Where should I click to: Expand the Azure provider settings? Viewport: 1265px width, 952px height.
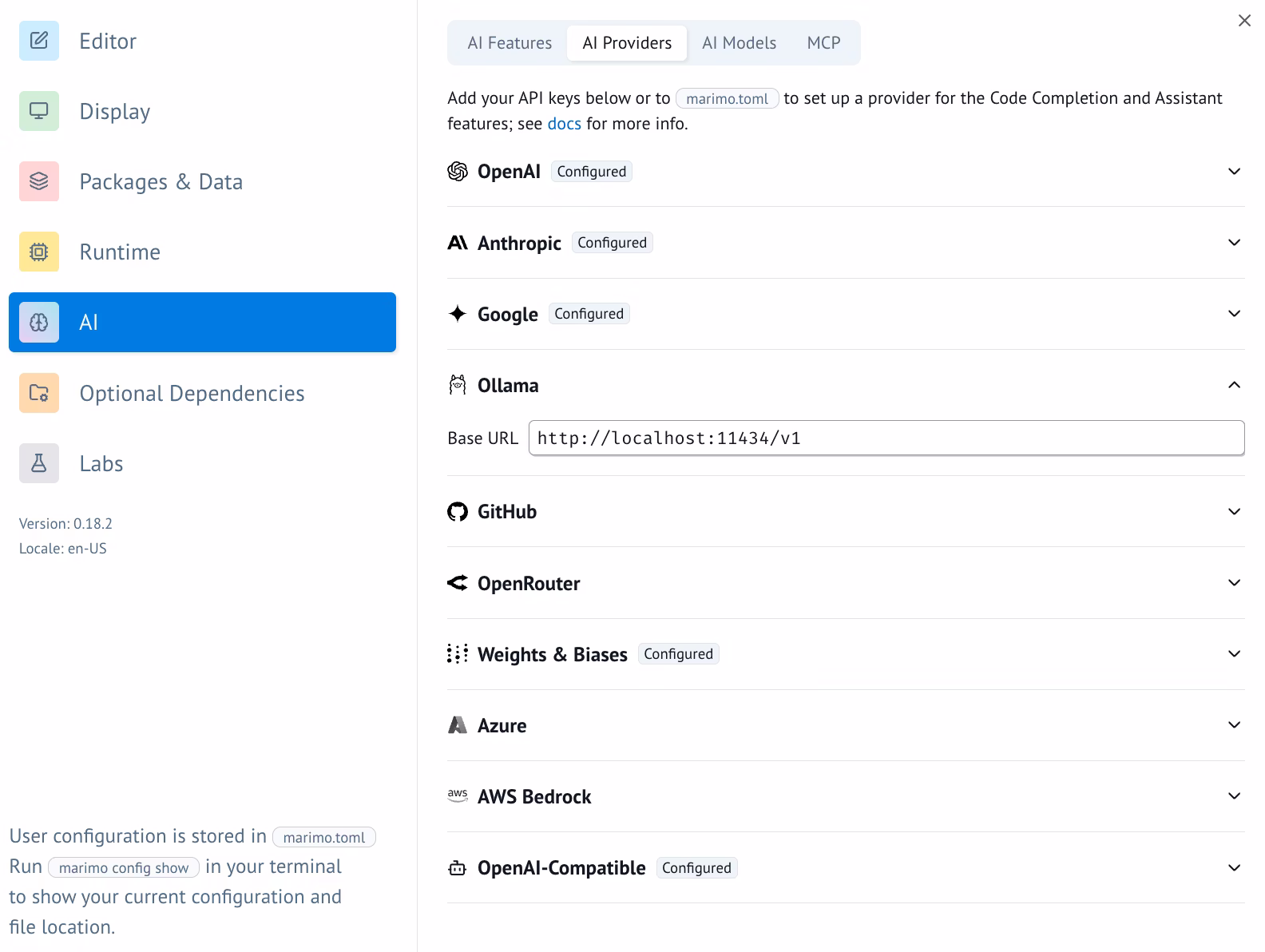click(x=1234, y=725)
